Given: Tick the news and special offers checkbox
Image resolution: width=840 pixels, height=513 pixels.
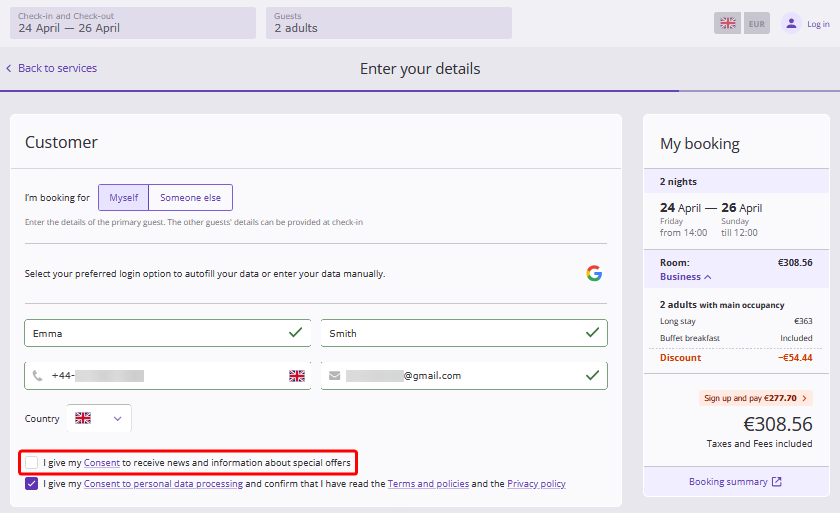Looking at the screenshot, I should (x=32, y=463).
